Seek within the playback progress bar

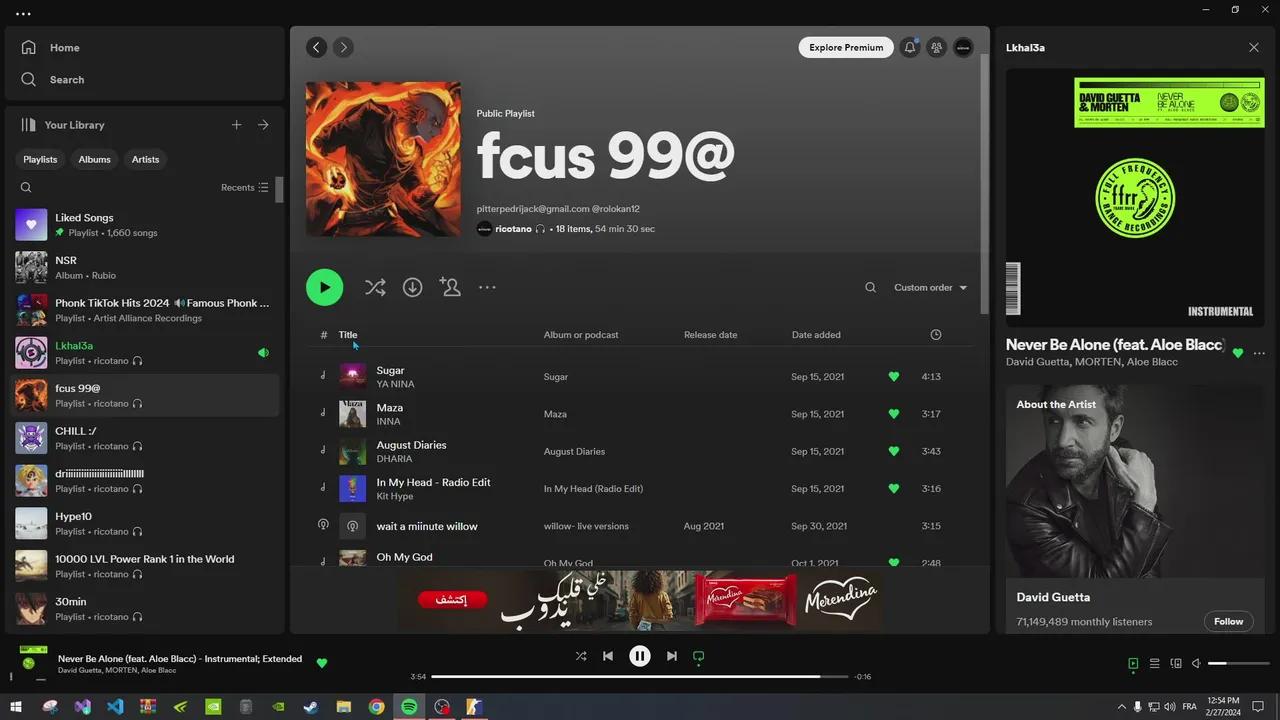click(x=640, y=677)
